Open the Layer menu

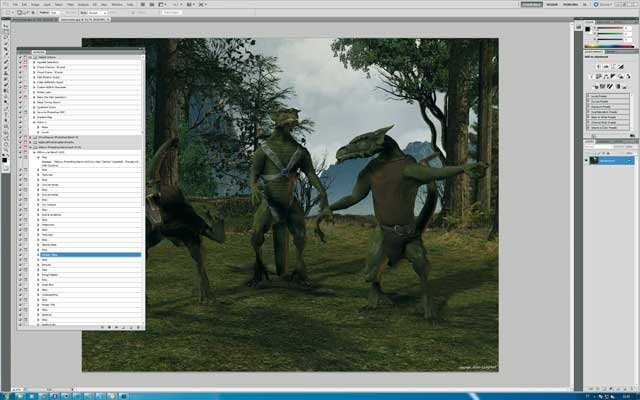coord(47,4)
